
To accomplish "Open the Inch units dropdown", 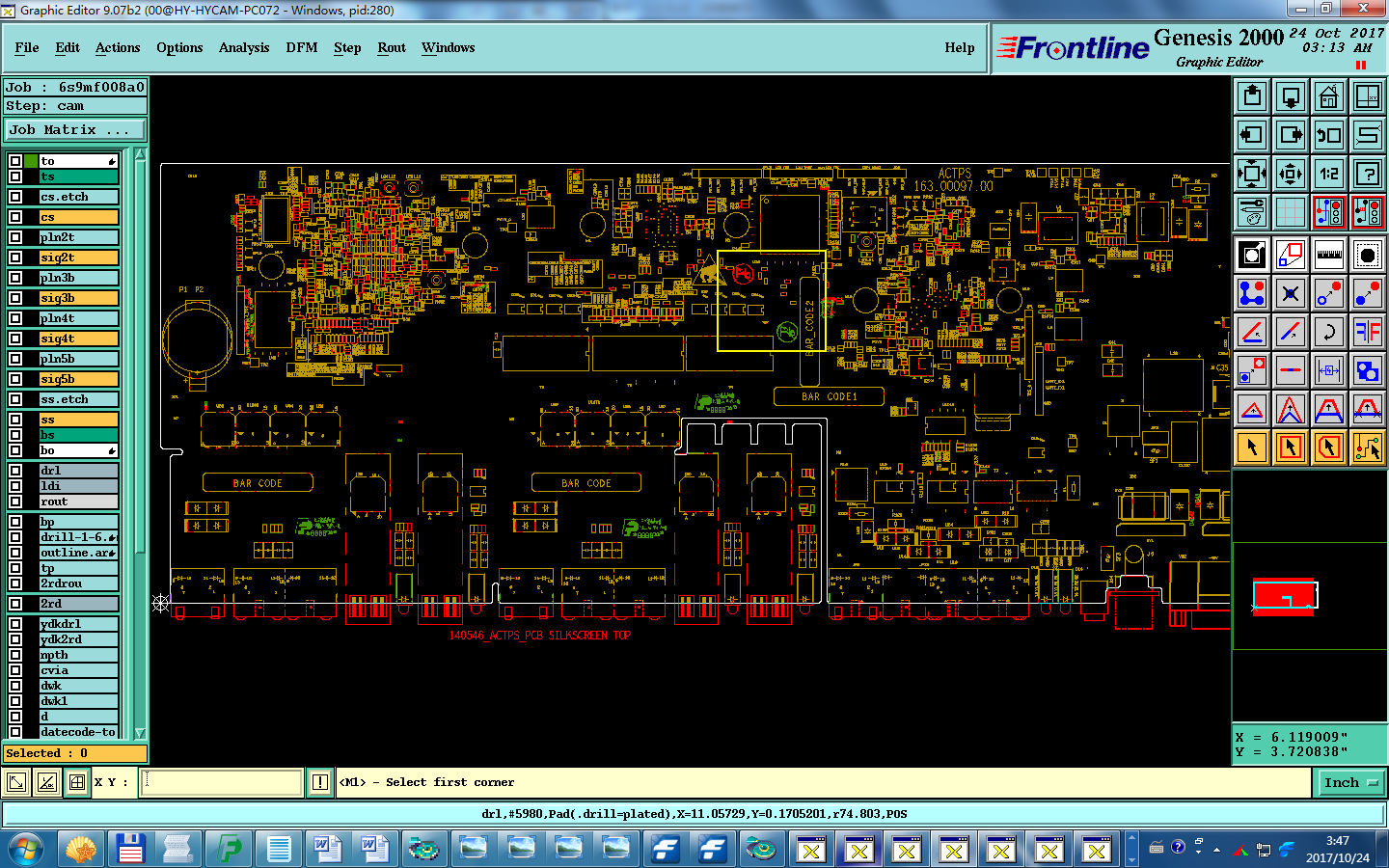I will tap(1351, 782).
